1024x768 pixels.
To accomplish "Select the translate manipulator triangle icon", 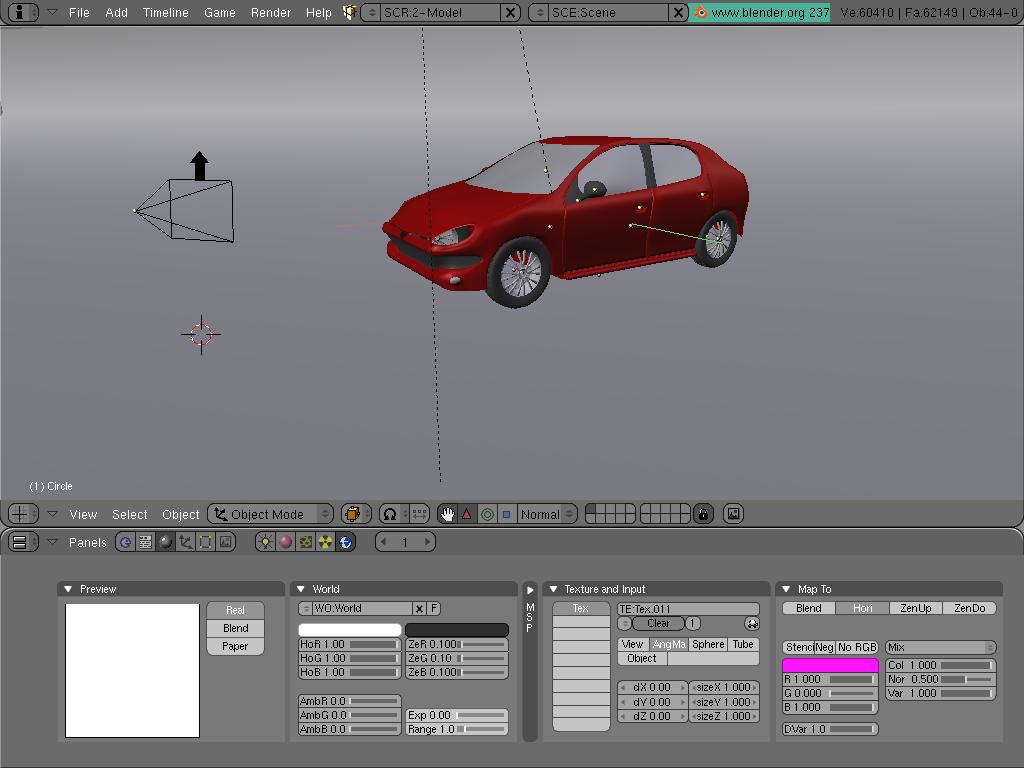I will tap(466, 514).
